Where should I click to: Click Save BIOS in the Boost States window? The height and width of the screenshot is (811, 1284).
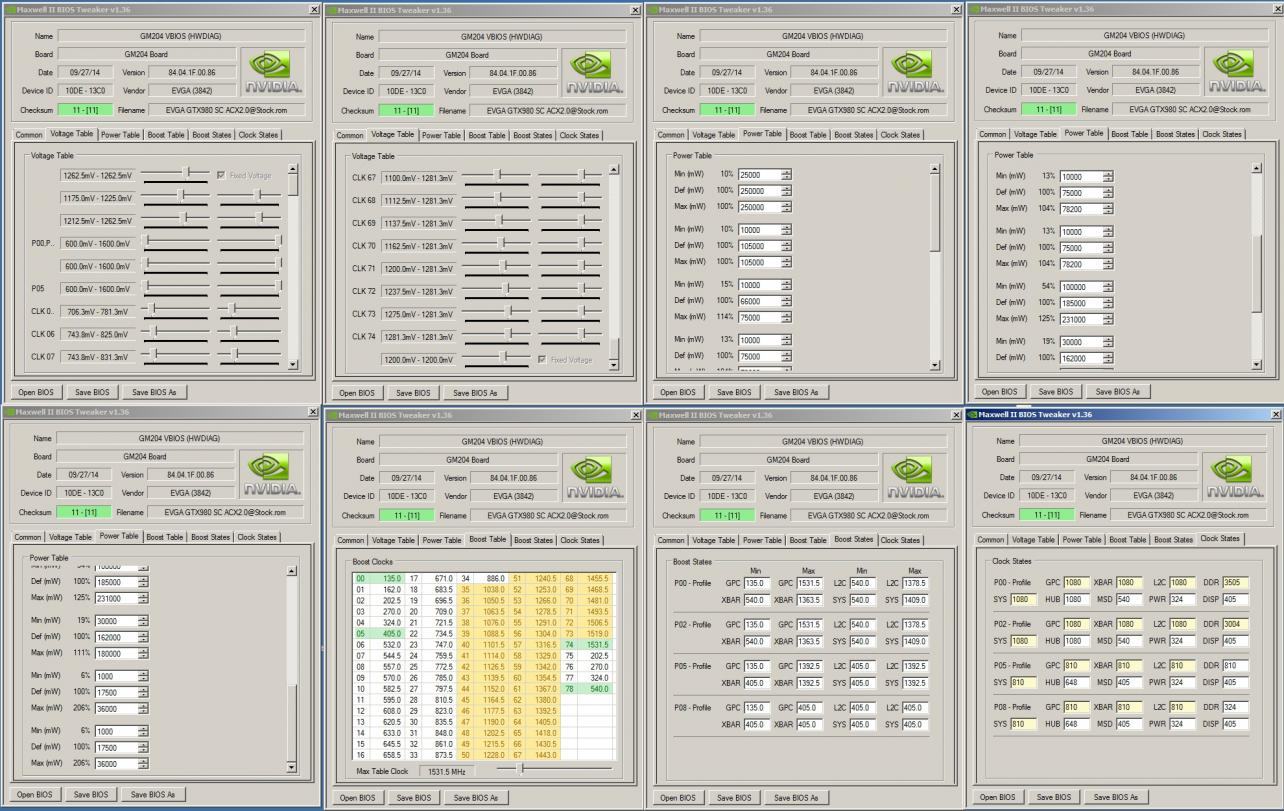click(733, 798)
